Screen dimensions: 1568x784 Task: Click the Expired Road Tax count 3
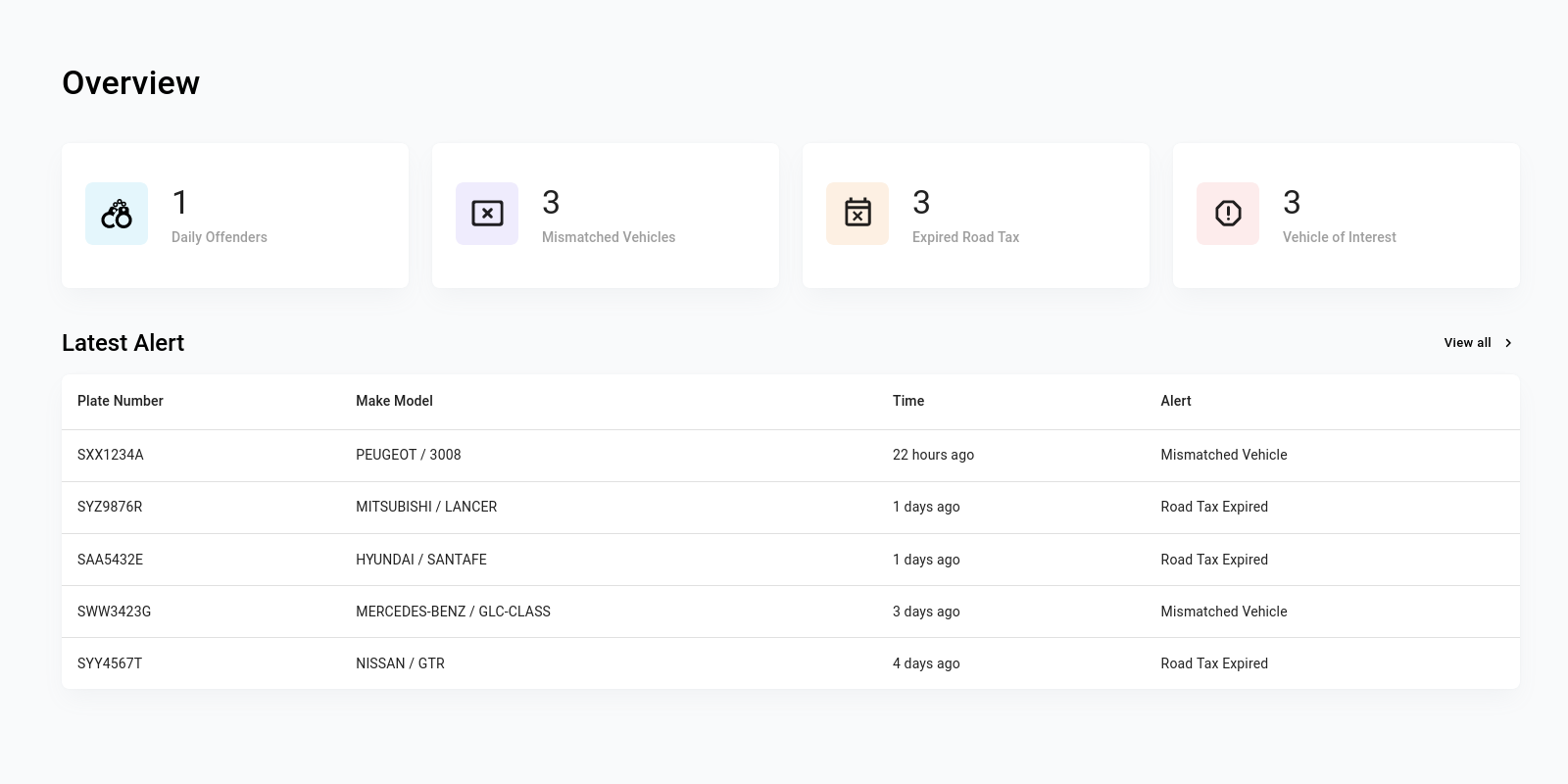click(921, 203)
